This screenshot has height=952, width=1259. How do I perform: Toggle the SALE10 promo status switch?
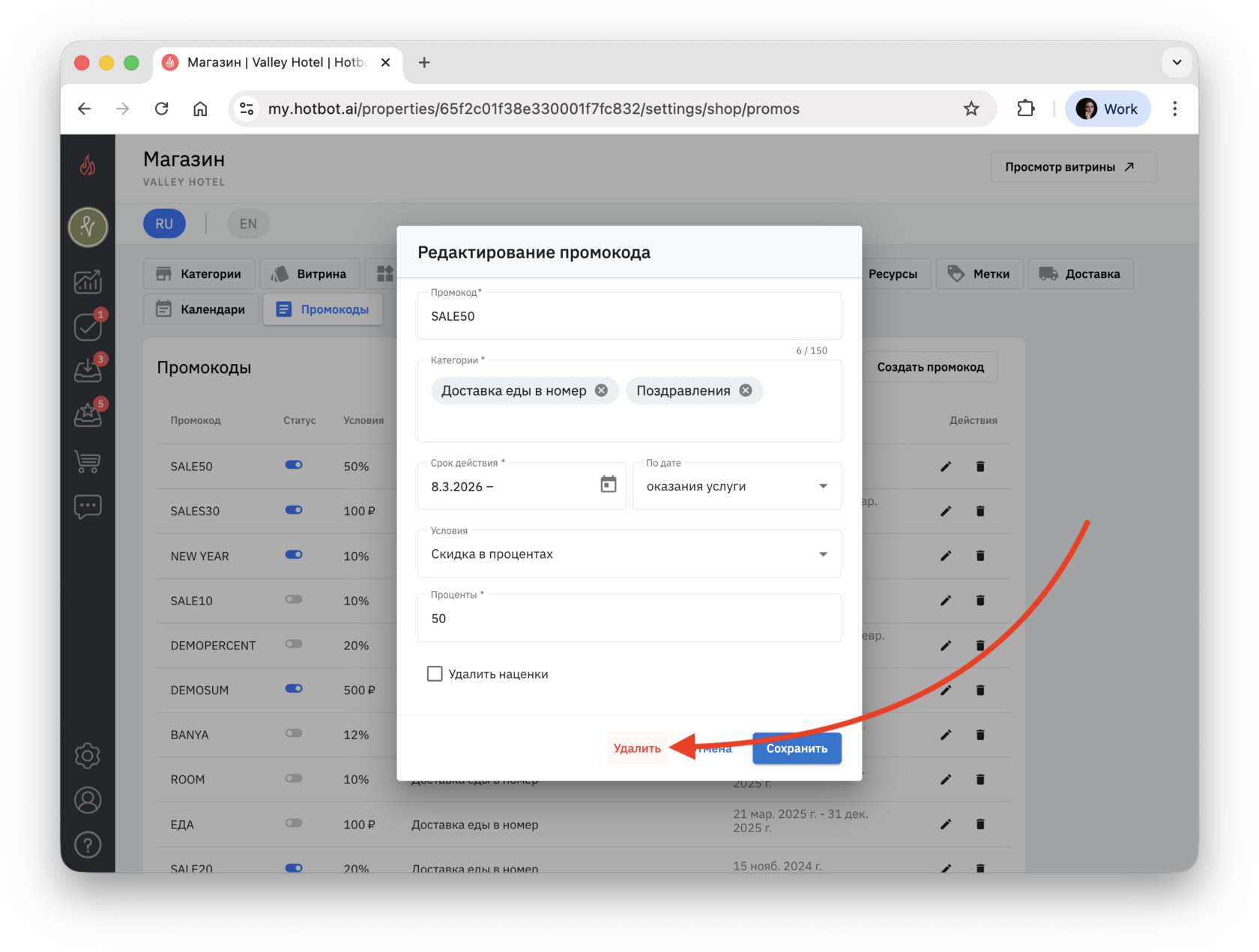click(294, 599)
